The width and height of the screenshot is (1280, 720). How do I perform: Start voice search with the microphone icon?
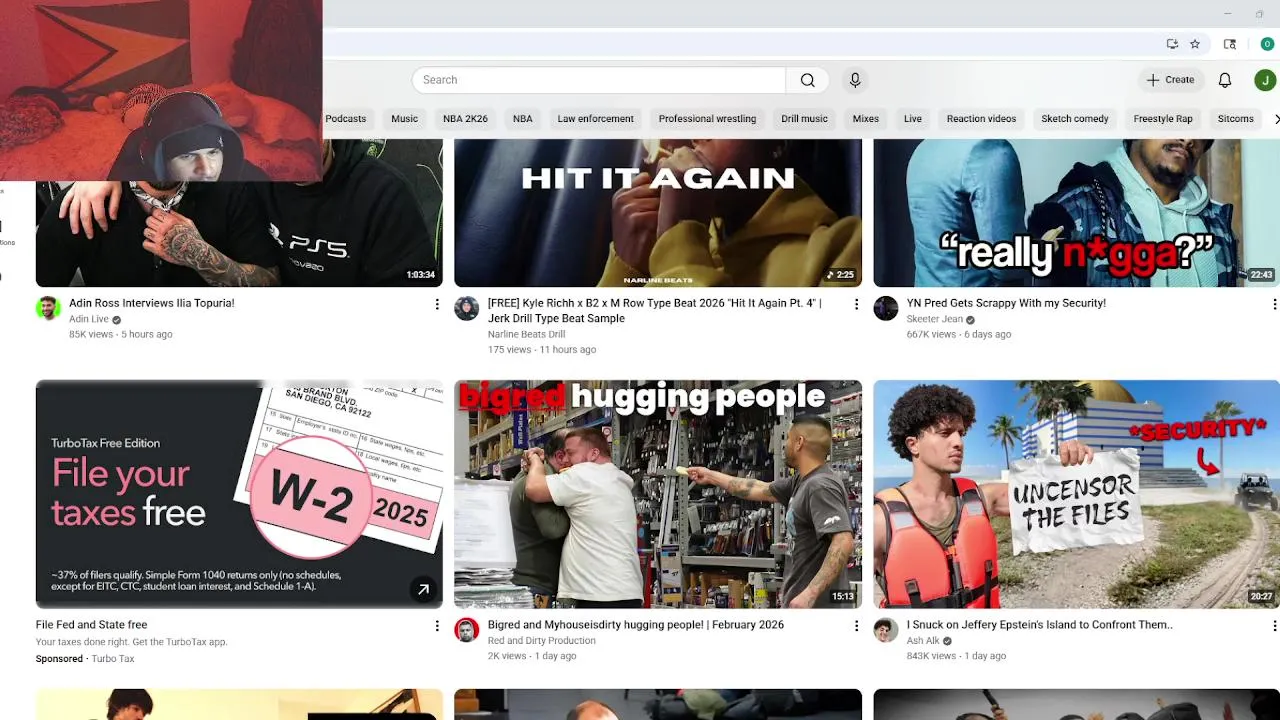tap(855, 80)
